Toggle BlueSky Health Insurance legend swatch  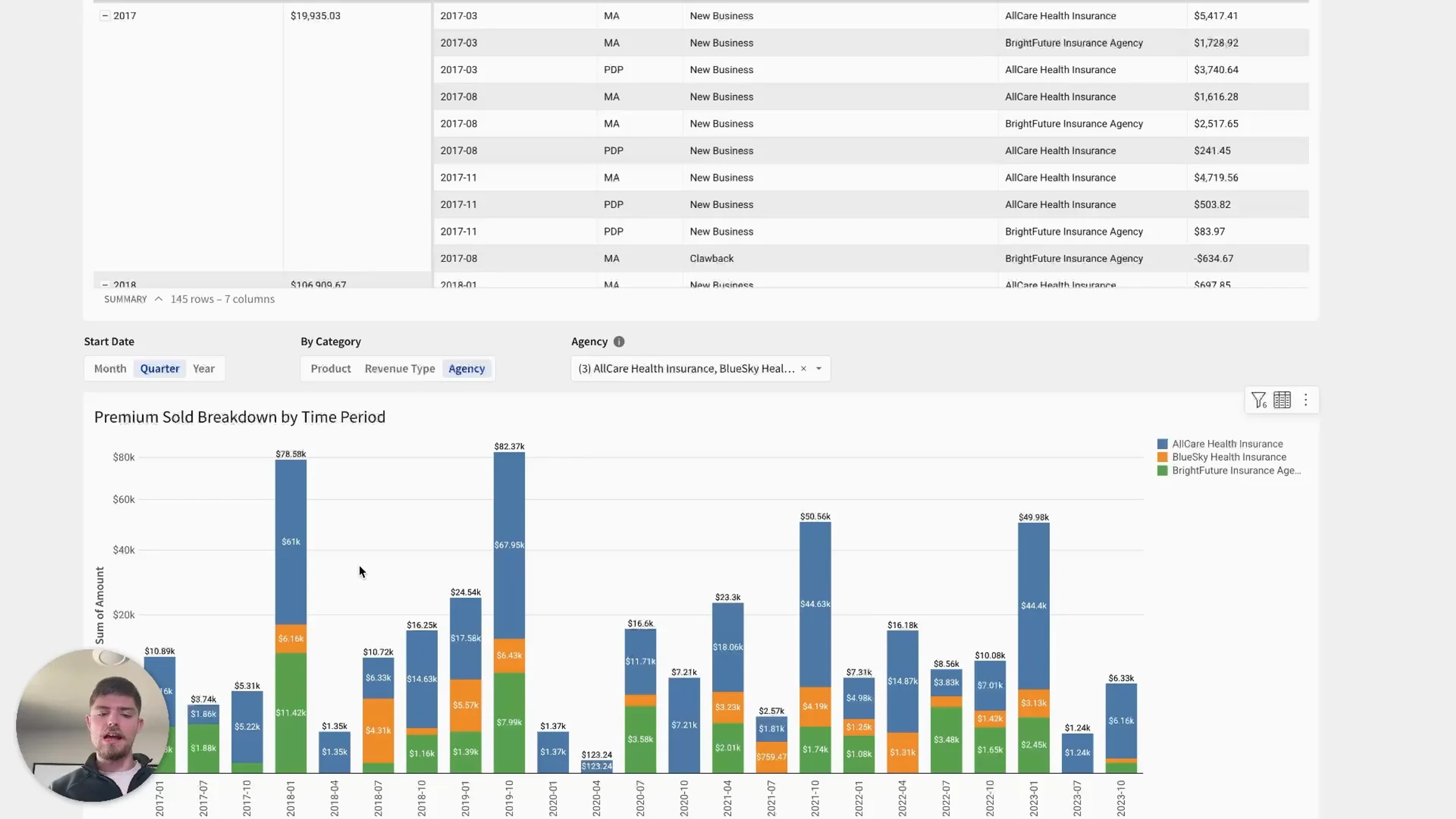(1162, 457)
